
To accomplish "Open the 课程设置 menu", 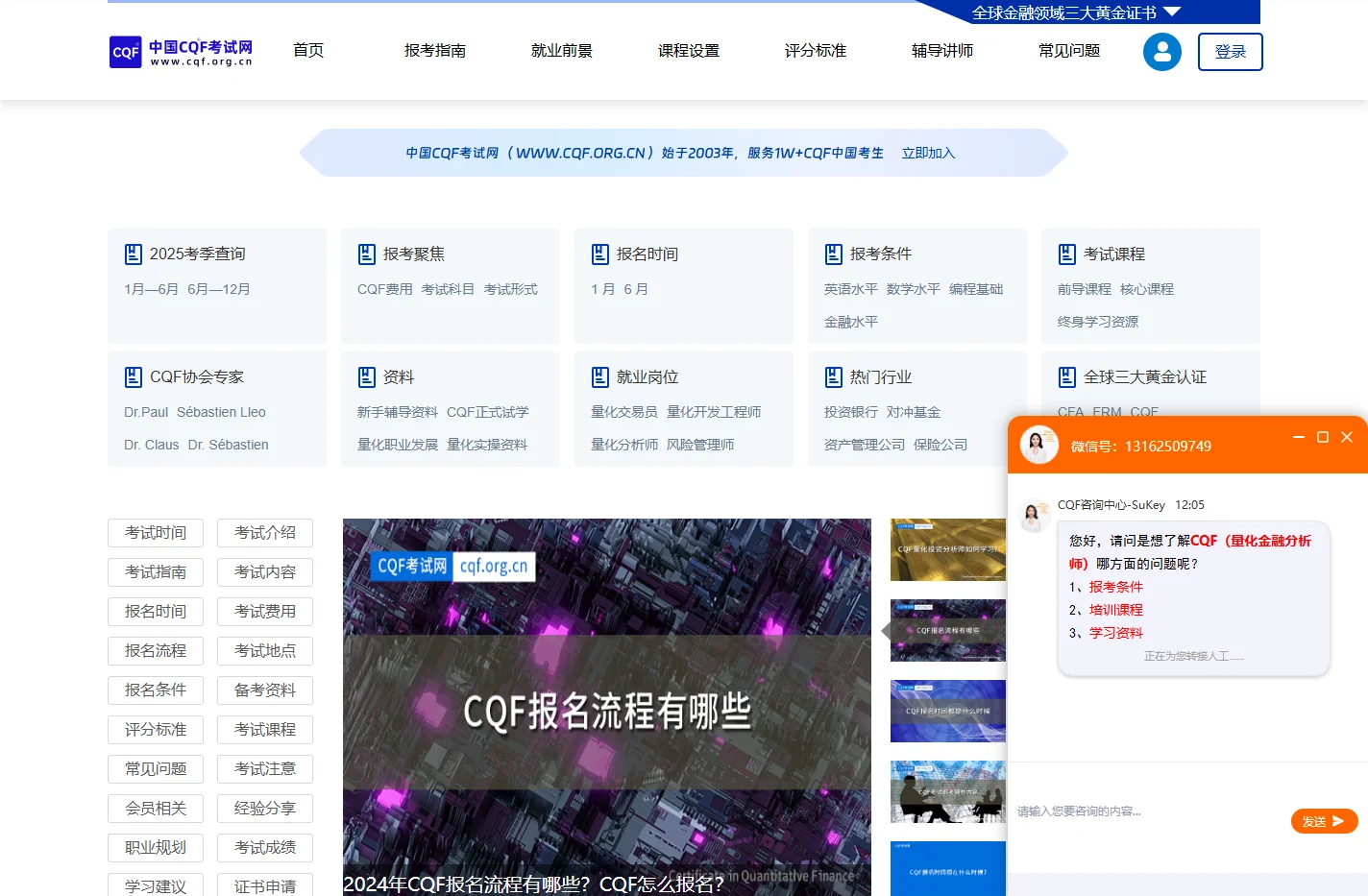I will point(689,51).
